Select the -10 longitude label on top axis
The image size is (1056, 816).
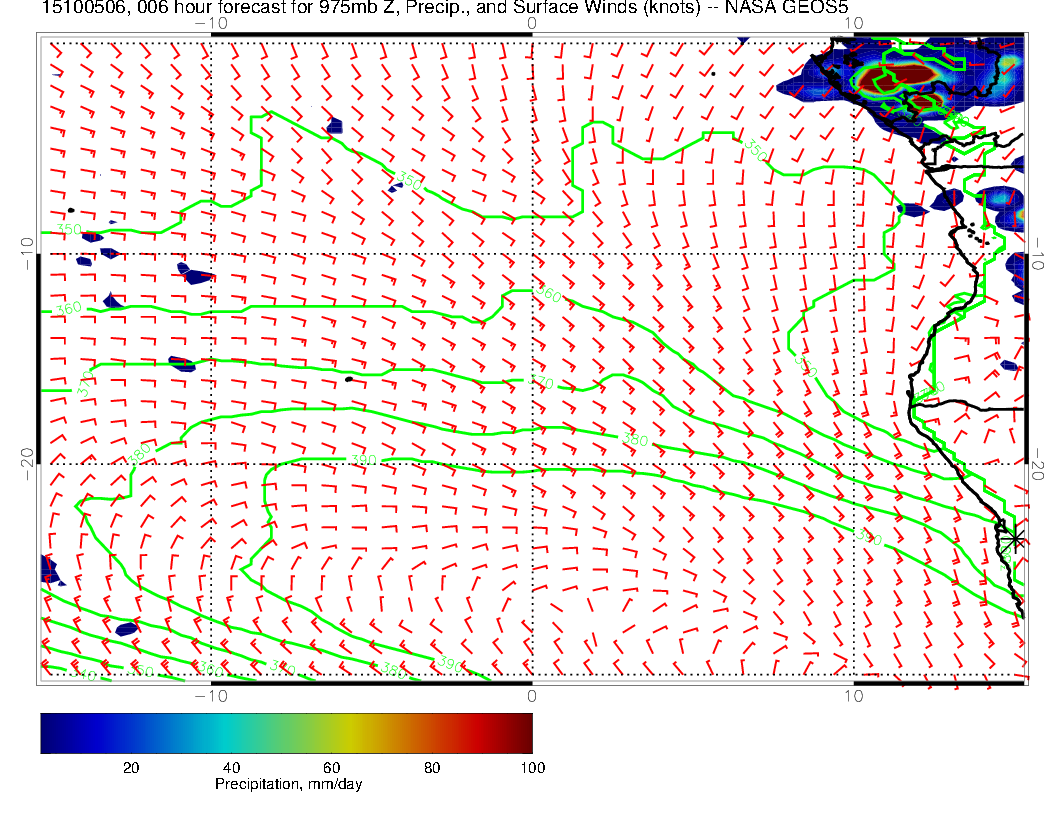[210, 22]
